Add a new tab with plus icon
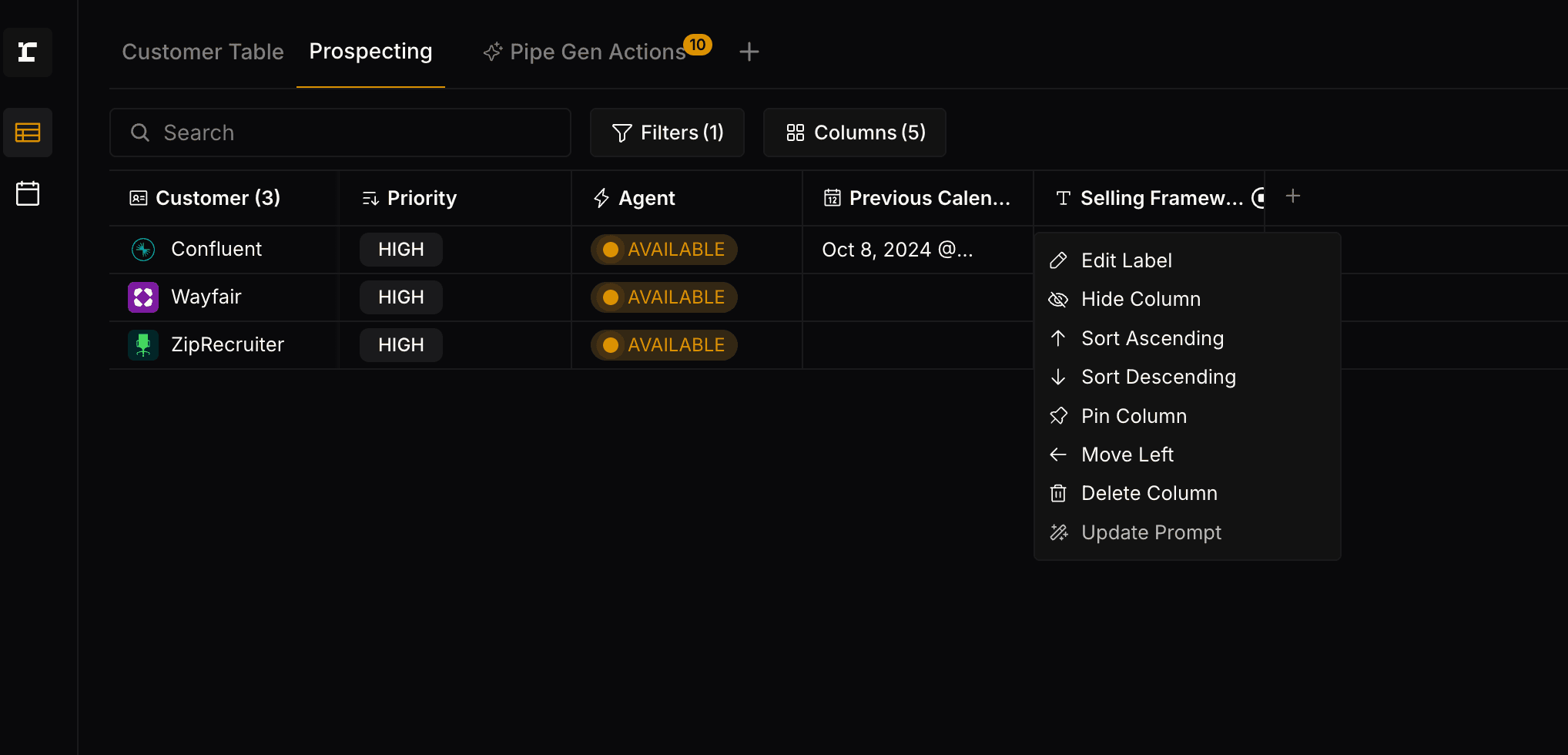 tap(749, 52)
